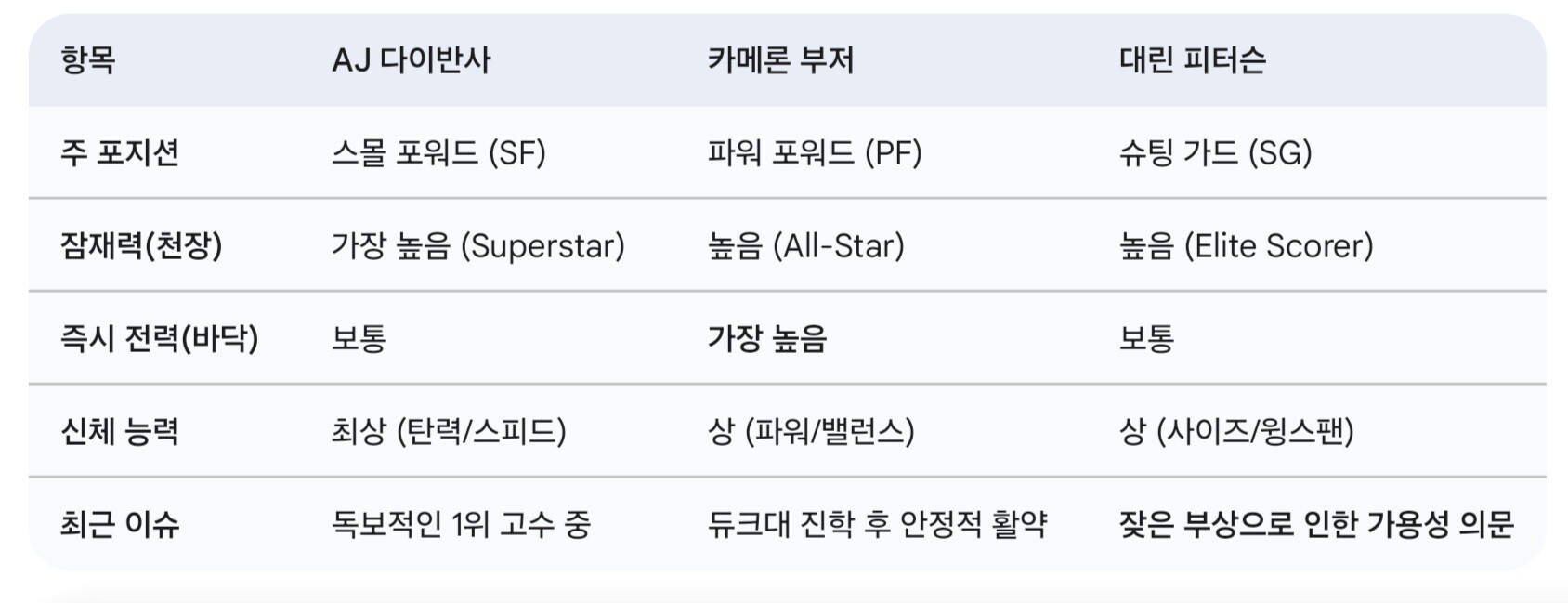Click the 높음 (All-Star) cell
The image size is (1568, 603).
coord(806,245)
